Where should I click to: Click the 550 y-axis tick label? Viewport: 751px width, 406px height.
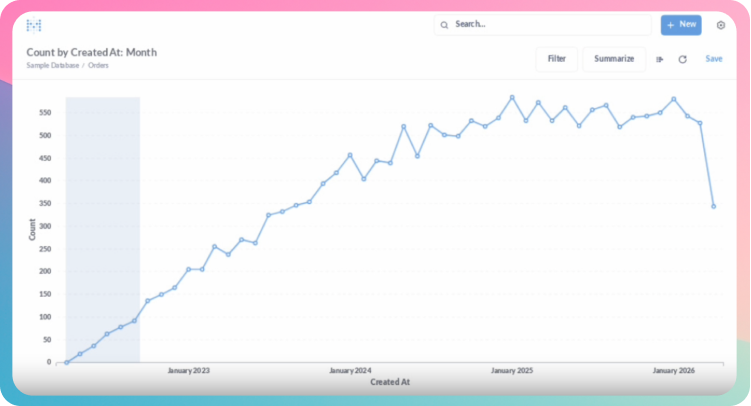[x=45, y=113]
